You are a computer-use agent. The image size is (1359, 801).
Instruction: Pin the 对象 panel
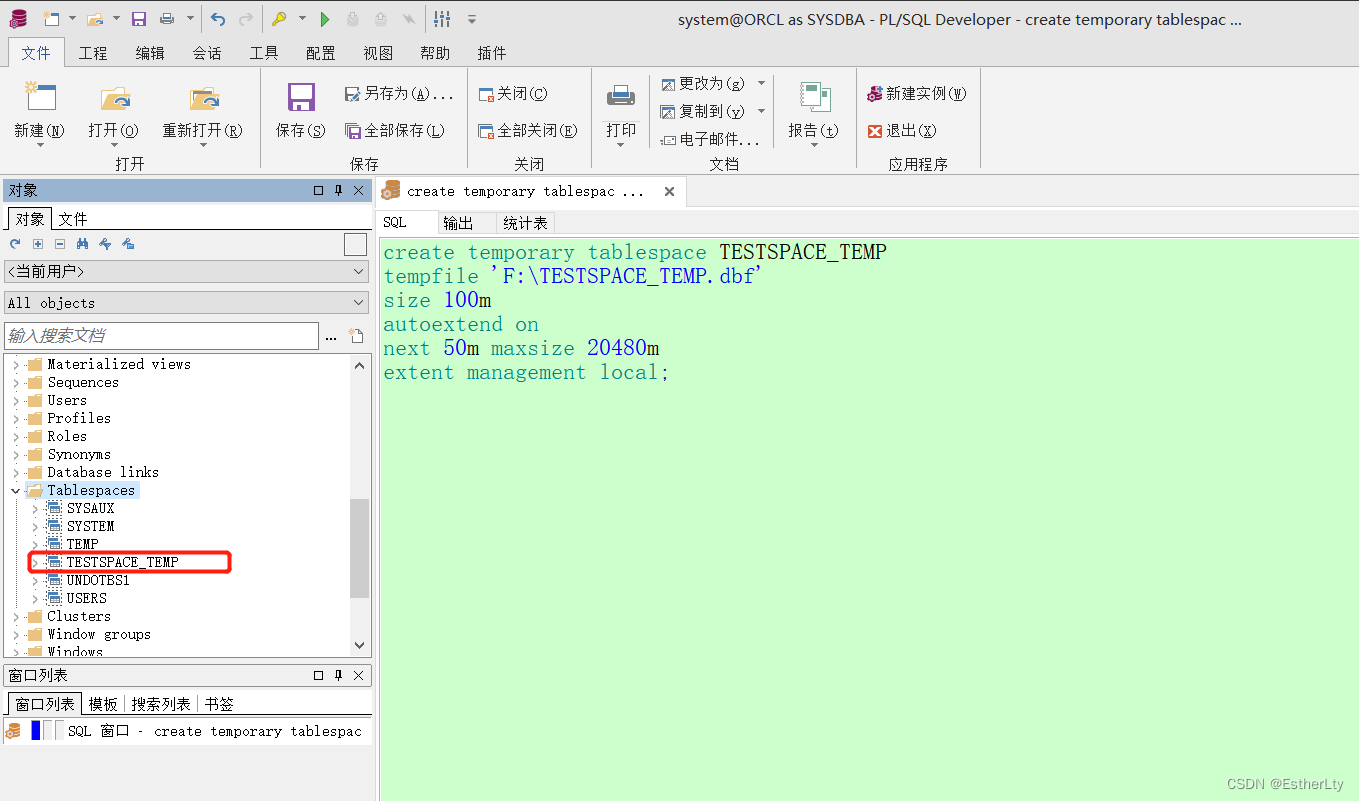[x=338, y=190]
